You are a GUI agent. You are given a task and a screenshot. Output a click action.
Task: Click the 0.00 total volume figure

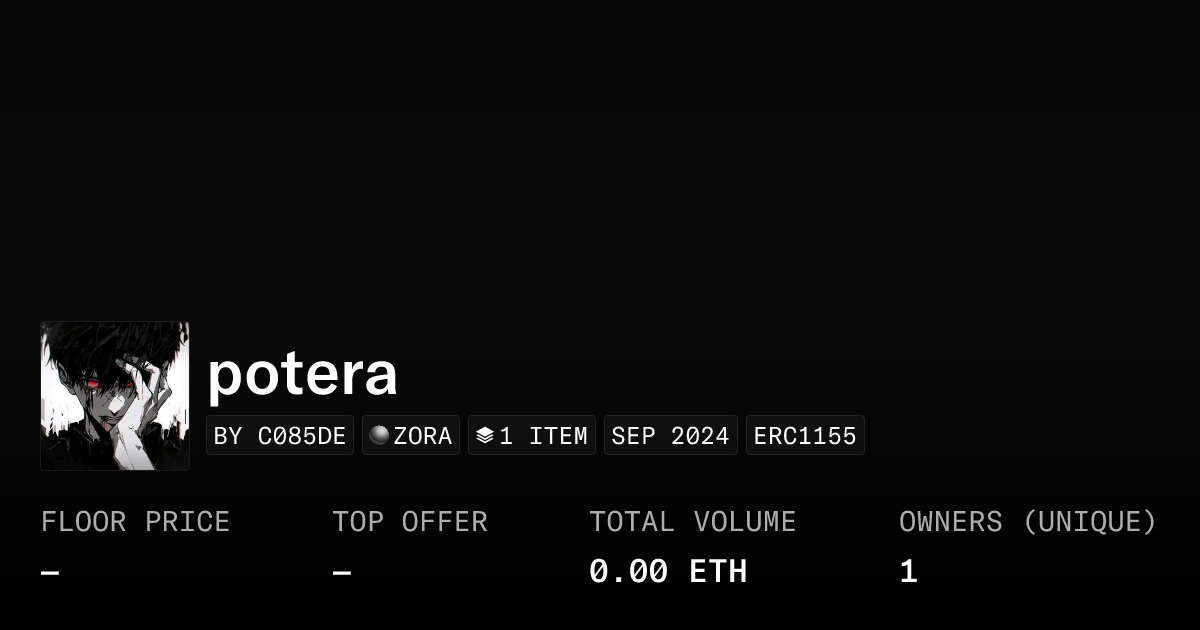pos(628,572)
